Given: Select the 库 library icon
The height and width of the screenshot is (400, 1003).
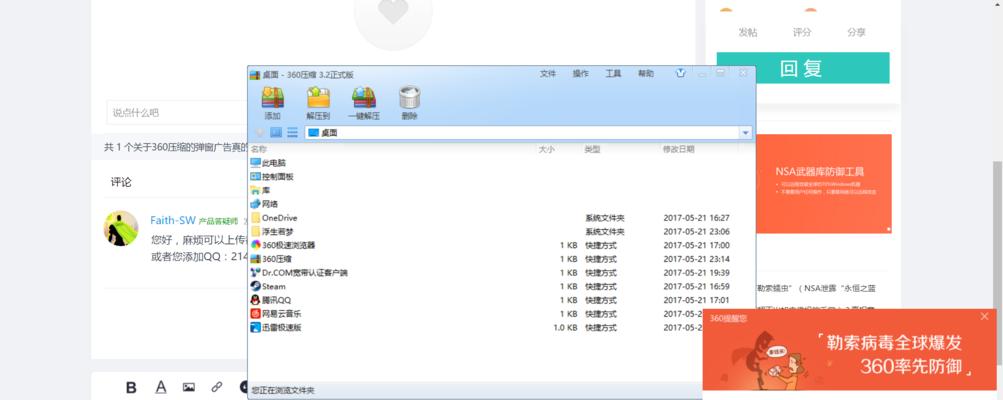Looking at the screenshot, I should [x=256, y=191].
